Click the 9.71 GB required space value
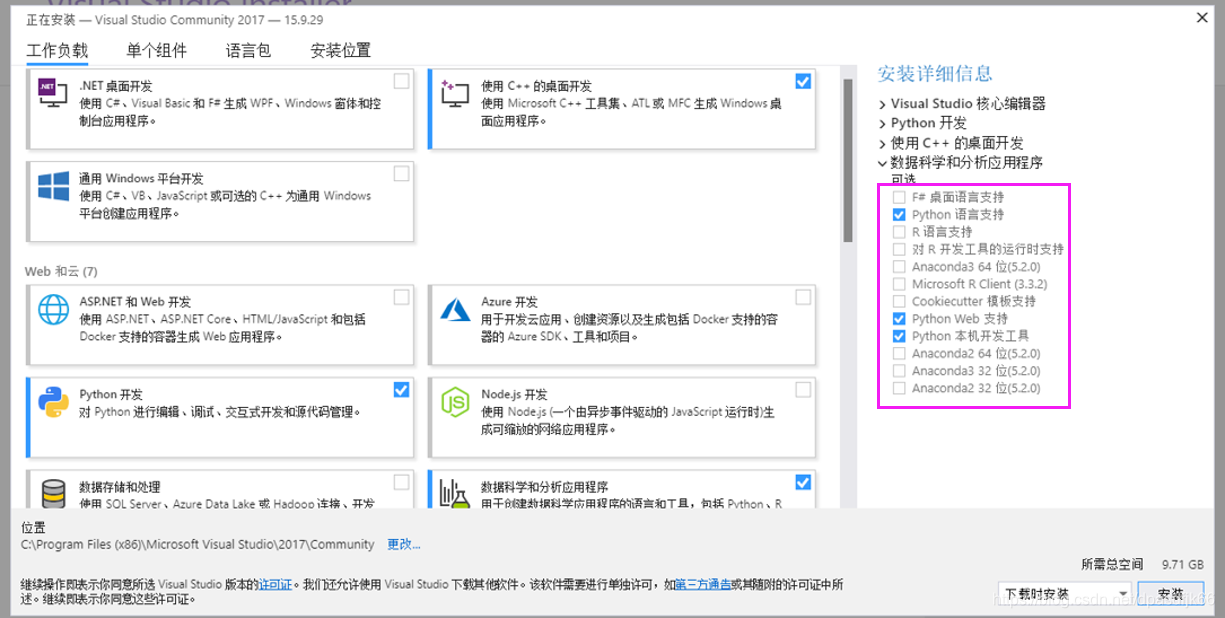 (1182, 564)
